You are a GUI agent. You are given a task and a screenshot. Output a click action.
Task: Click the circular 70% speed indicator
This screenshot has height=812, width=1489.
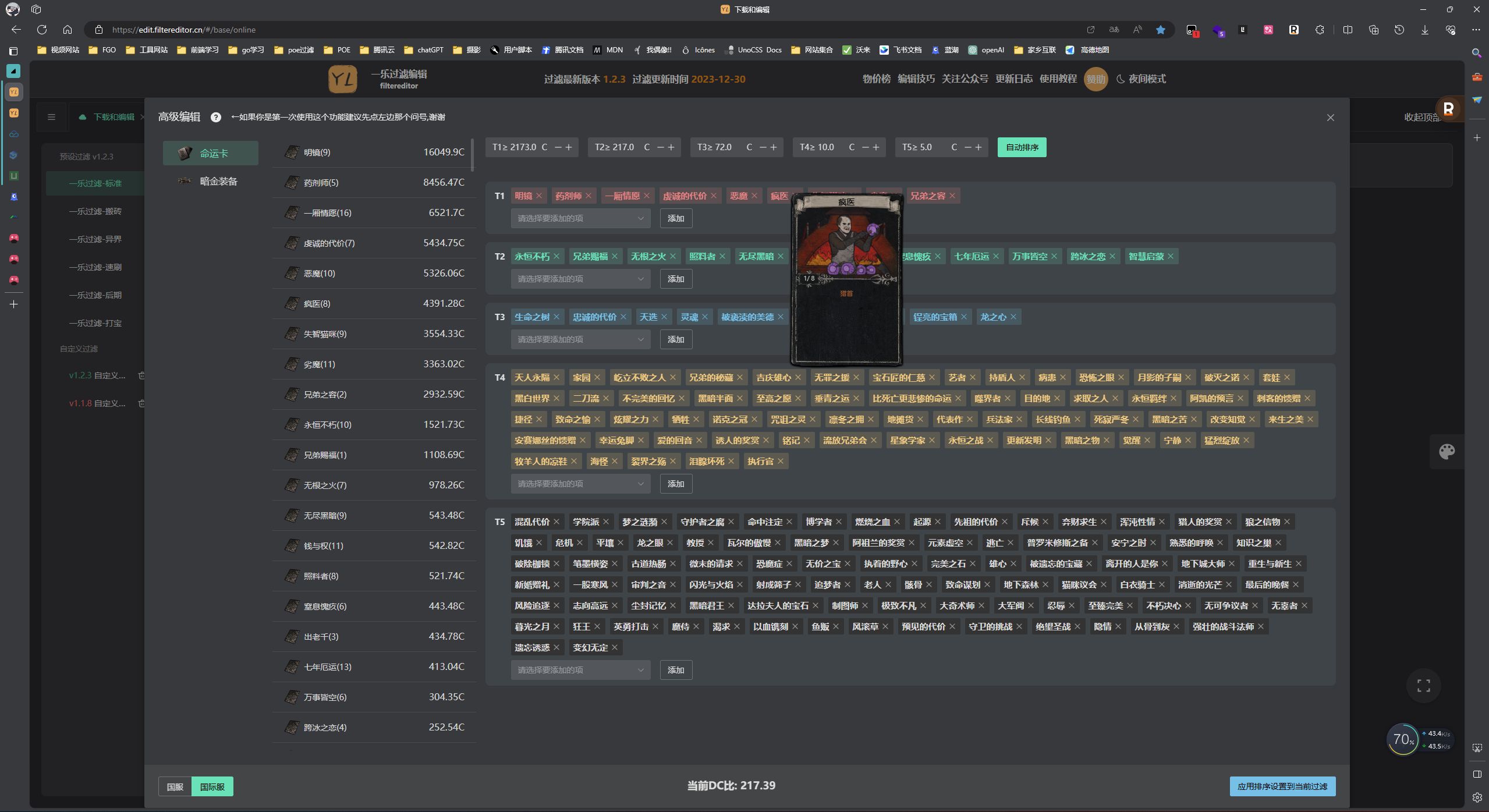tap(1405, 739)
